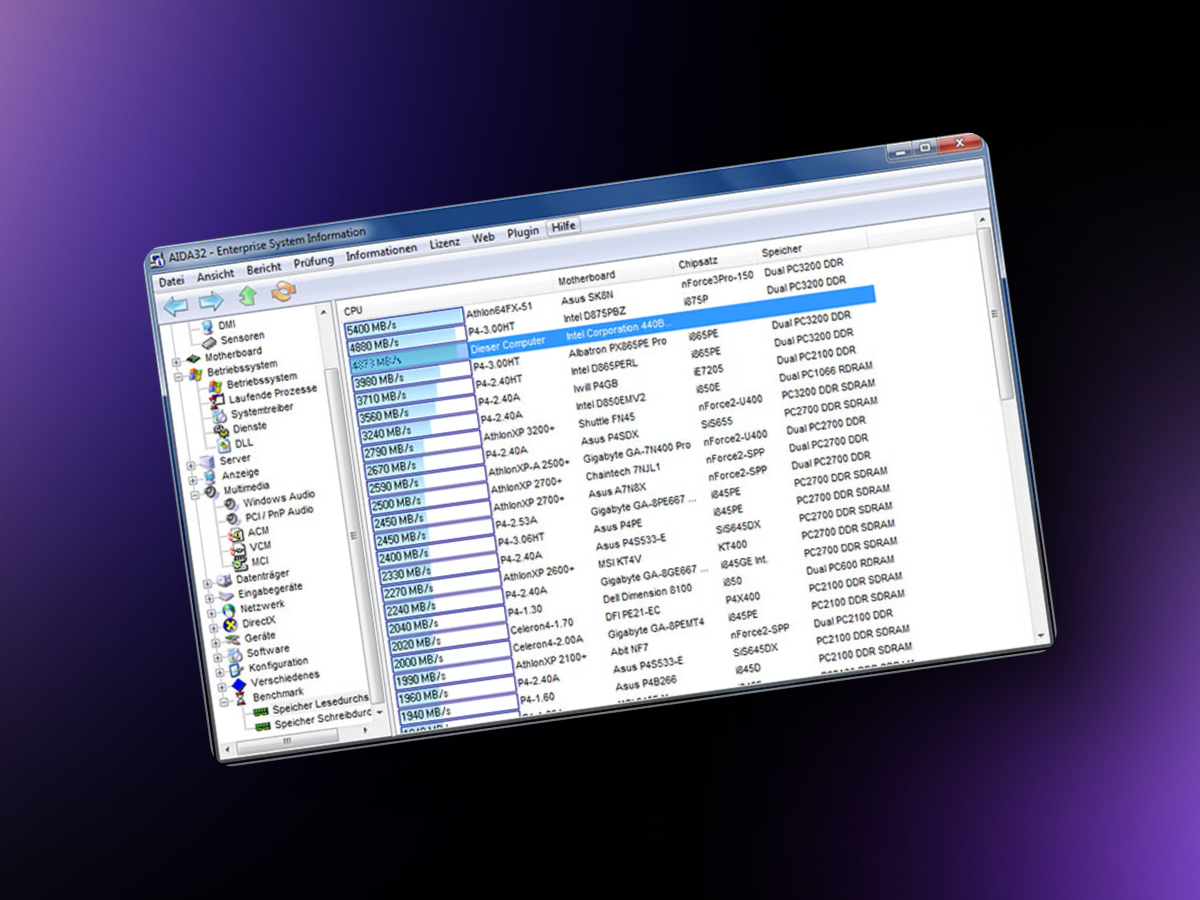
Task: Select the Dienste gears icon
Action: click(222, 431)
